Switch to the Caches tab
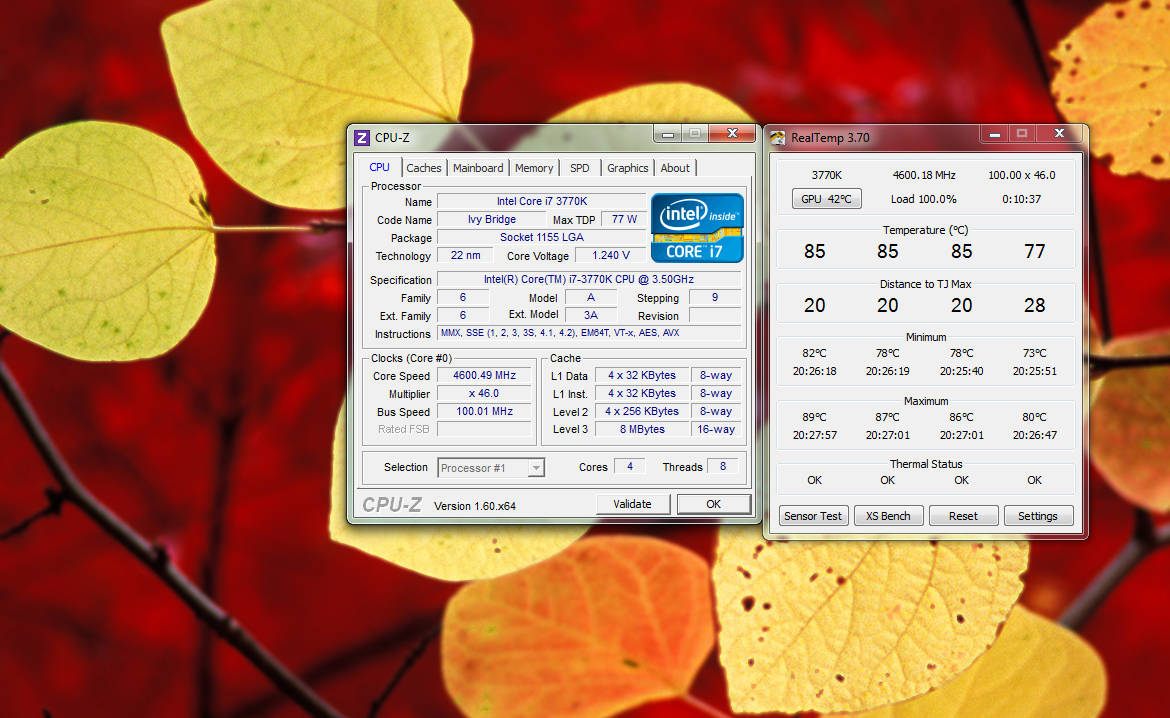Viewport: 1170px width, 718px height. coord(424,168)
